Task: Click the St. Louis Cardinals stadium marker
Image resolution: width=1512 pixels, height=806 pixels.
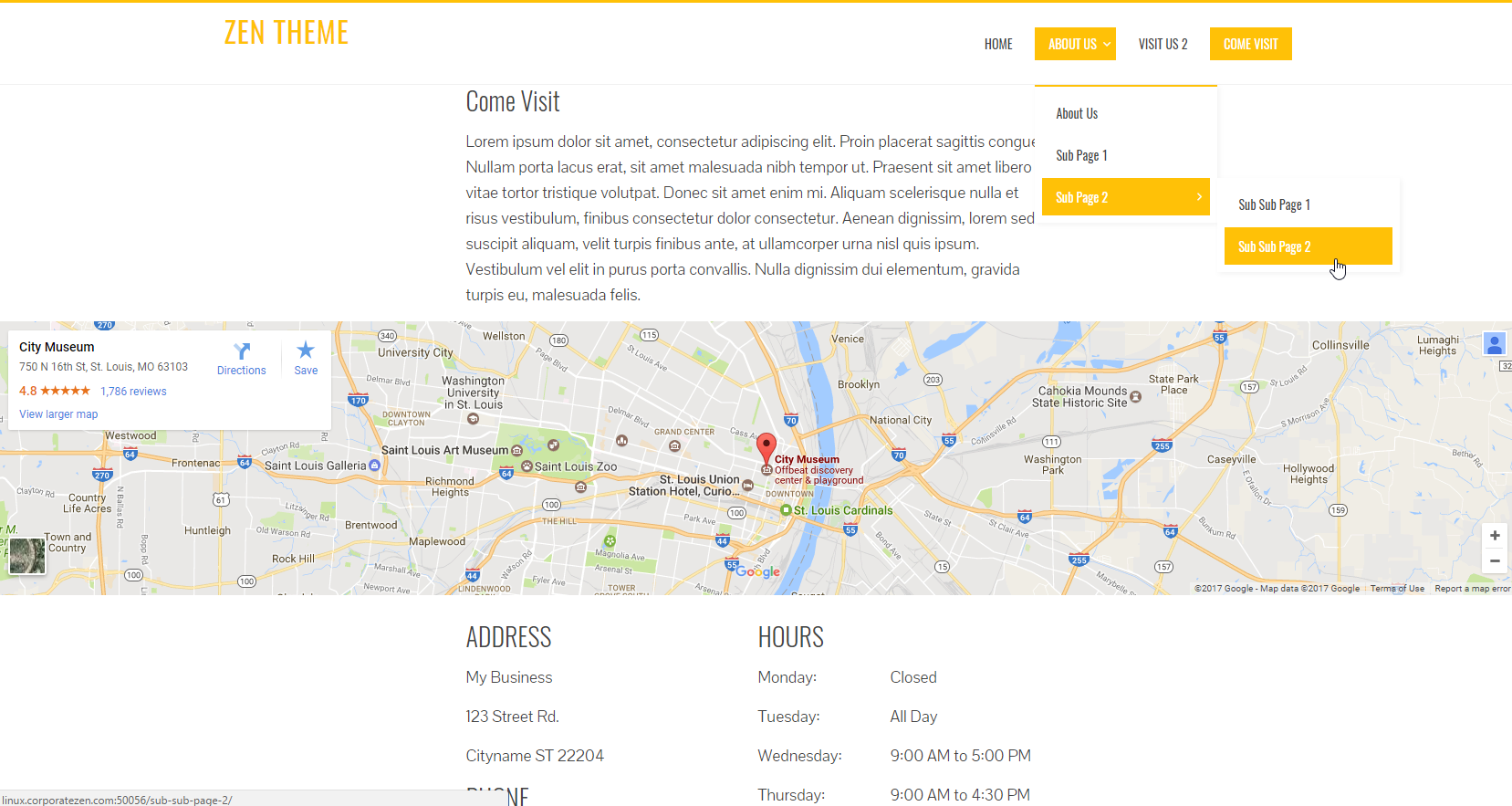Action: coord(786,510)
